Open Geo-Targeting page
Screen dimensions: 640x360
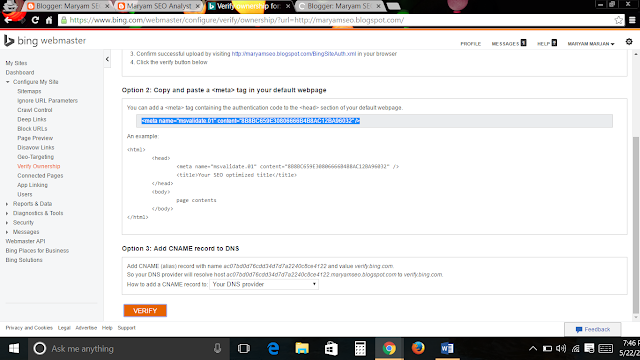[x=36, y=157]
